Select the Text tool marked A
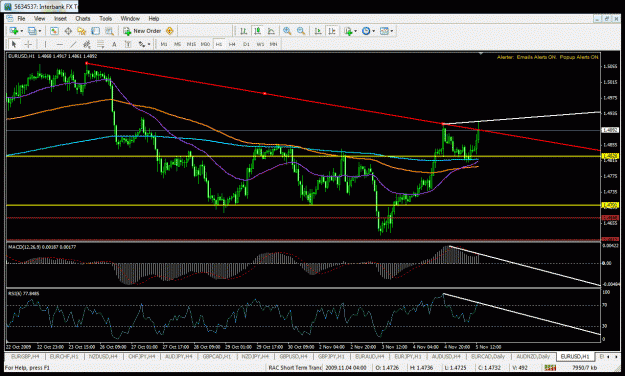Viewport: 625px width, 376px height. tap(114, 44)
